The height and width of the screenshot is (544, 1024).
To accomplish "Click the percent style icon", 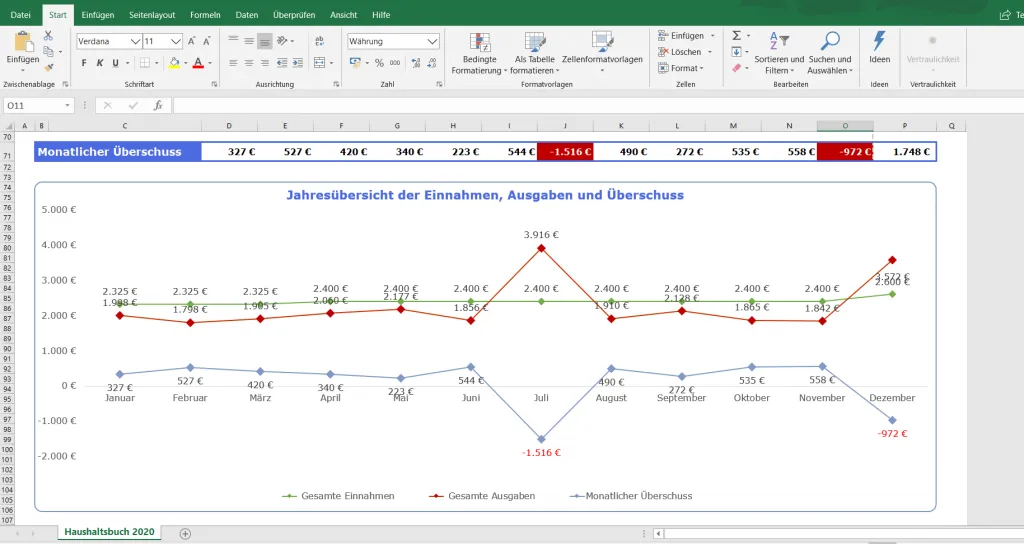I will 379,62.
